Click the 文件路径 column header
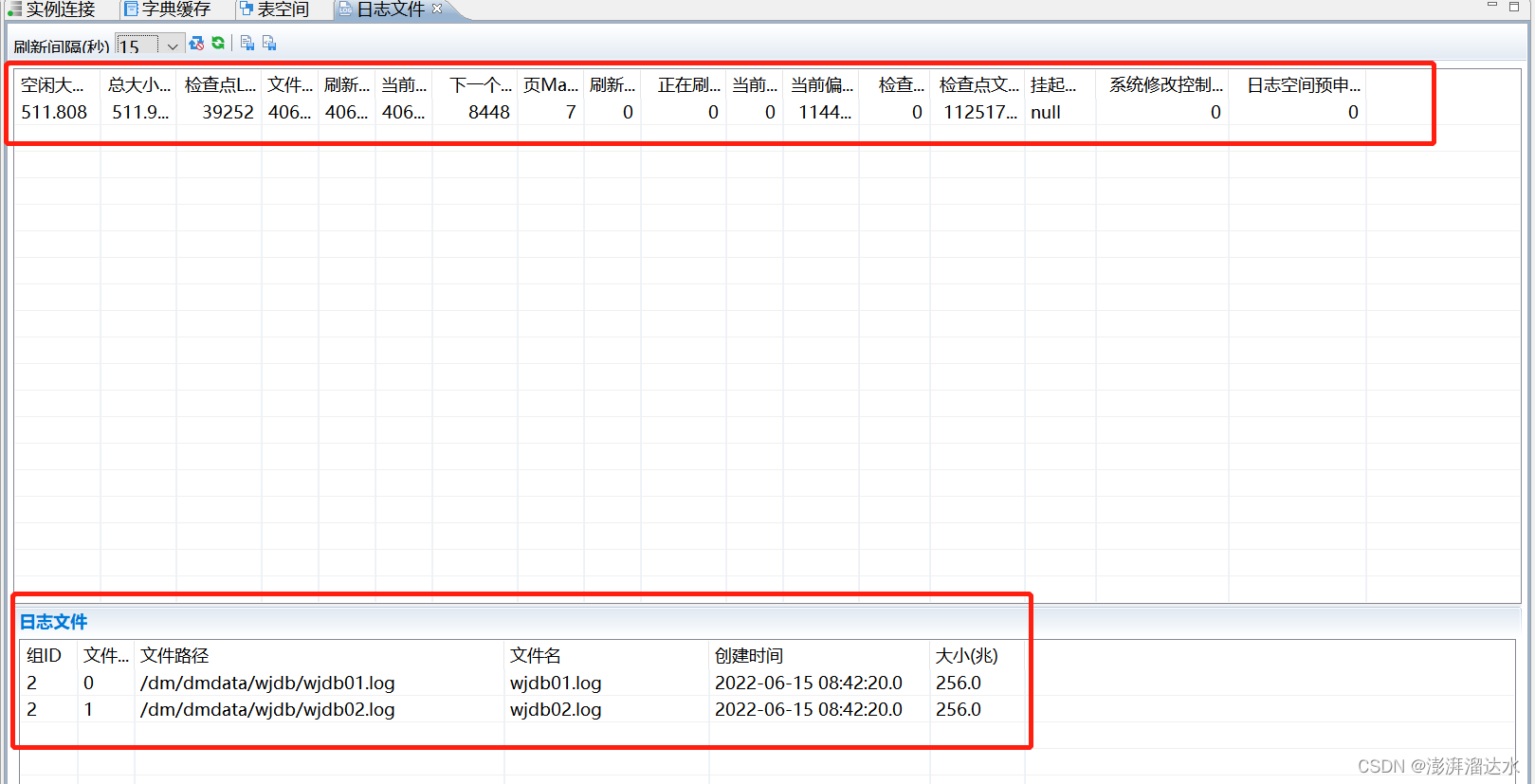The height and width of the screenshot is (784, 1535). (x=174, y=656)
